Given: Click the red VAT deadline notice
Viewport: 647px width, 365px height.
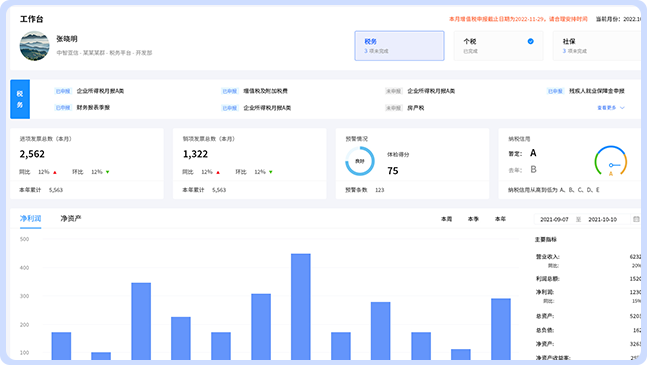Looking at the screenshot, I should pyautogui.click(x=518, y=19).
